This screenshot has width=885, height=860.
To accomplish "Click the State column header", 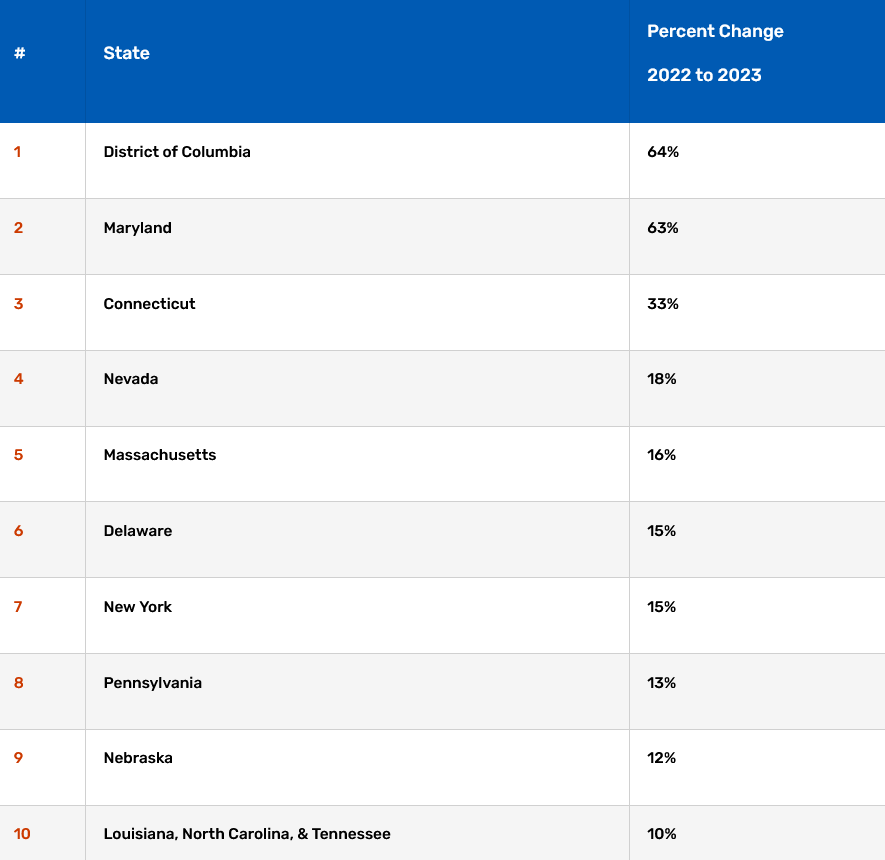I will coord(127,53).
